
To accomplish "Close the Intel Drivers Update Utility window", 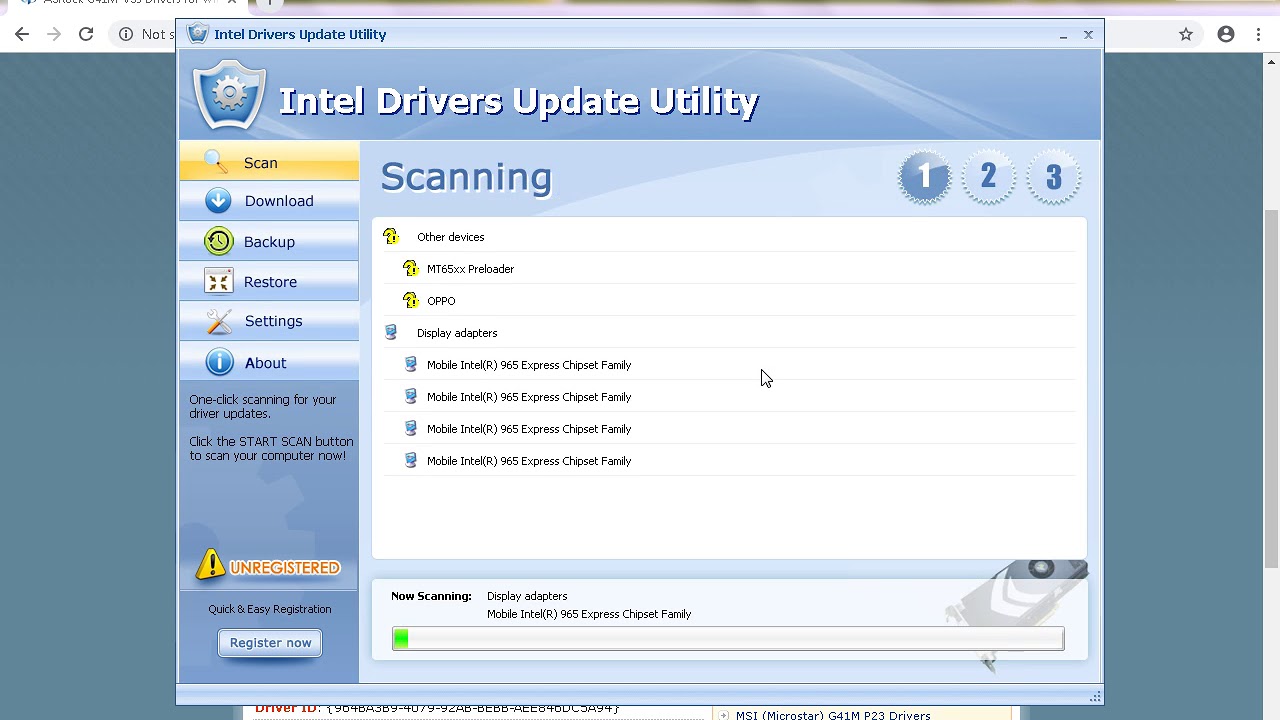I will (1088, 35).
